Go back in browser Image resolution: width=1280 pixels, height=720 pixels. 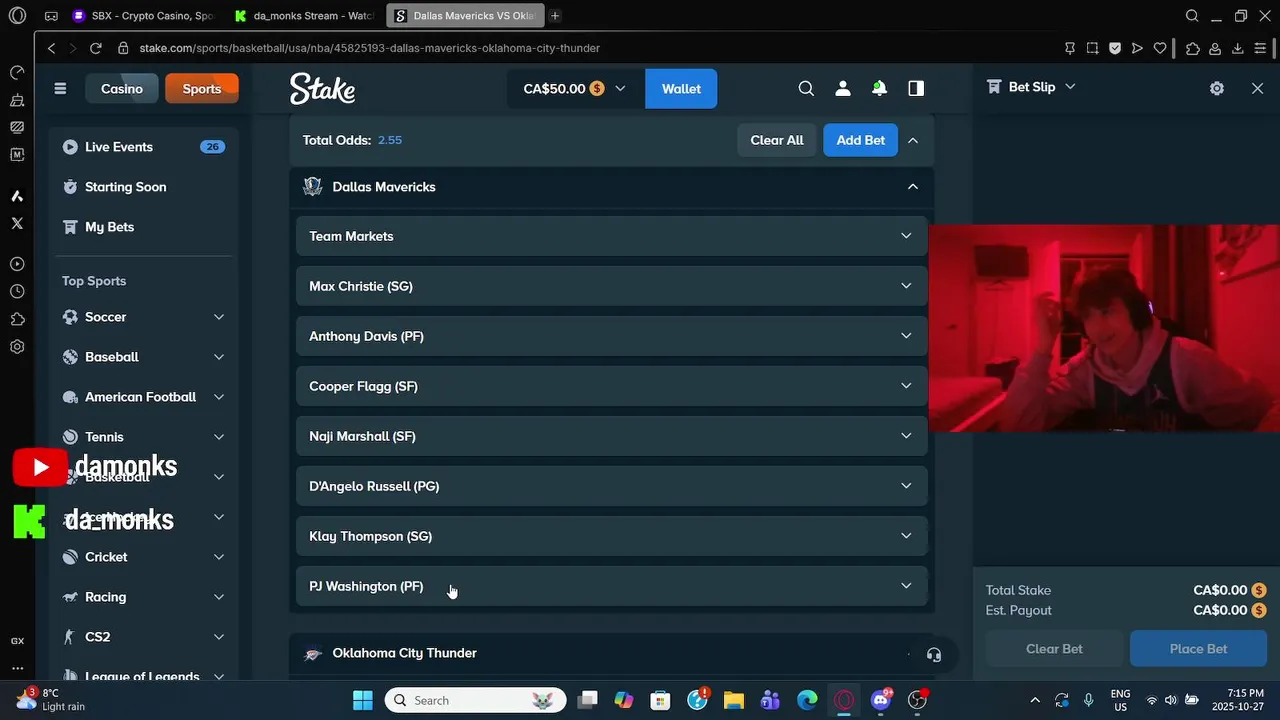pyautogui.click(x=52, y=48)
